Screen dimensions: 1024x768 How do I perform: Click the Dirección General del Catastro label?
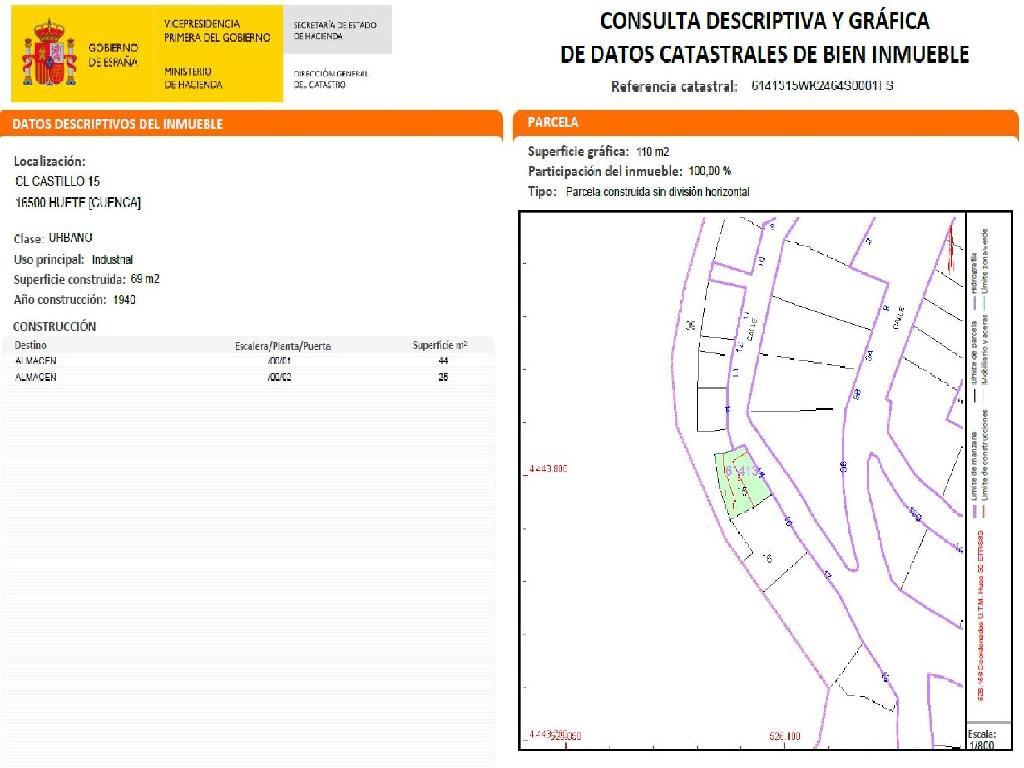[x=331, y=79]
